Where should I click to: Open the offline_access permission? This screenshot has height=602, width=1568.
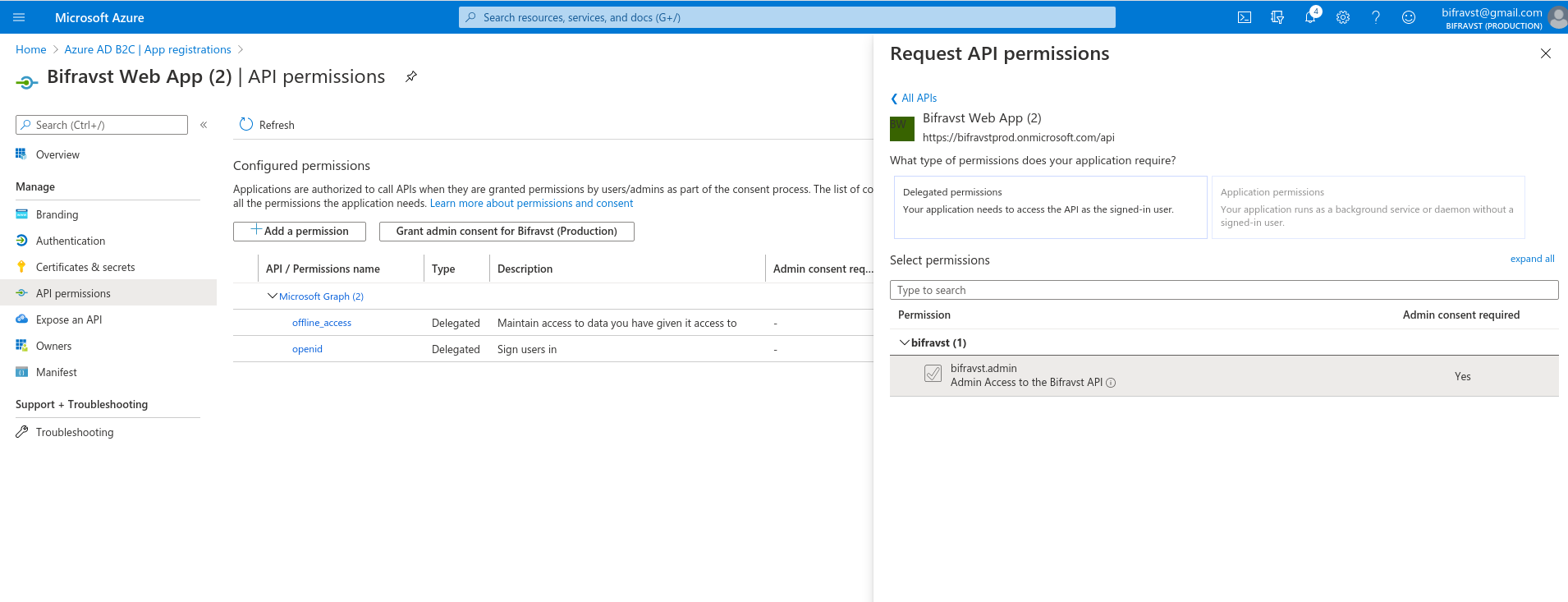tap(322, 323)
